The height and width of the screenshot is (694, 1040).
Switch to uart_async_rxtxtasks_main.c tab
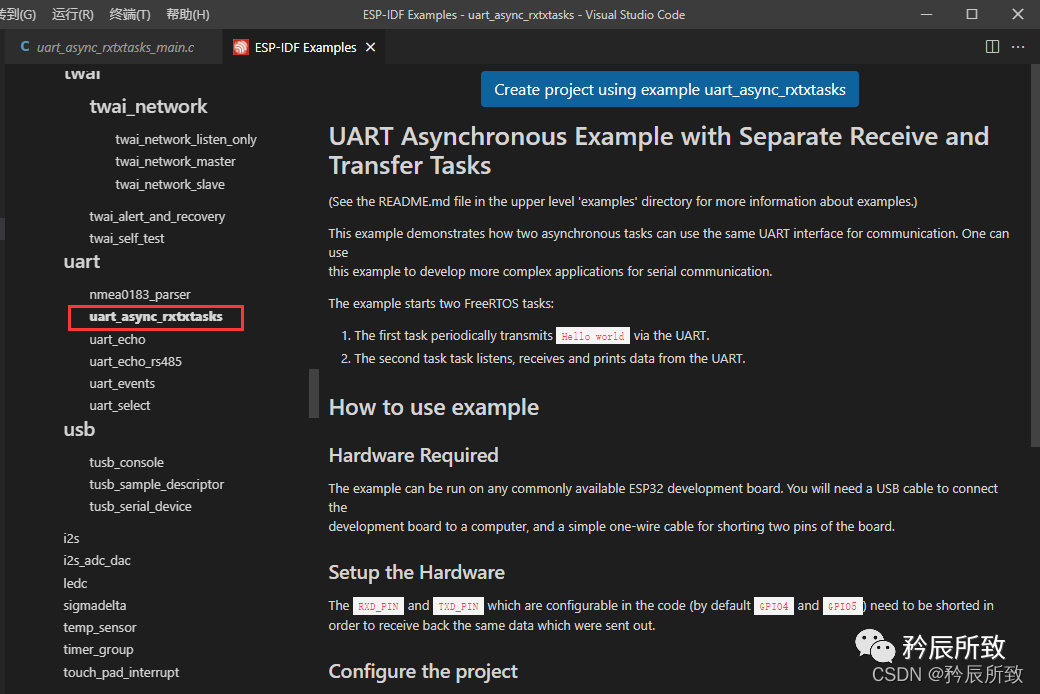coord(115,48)
